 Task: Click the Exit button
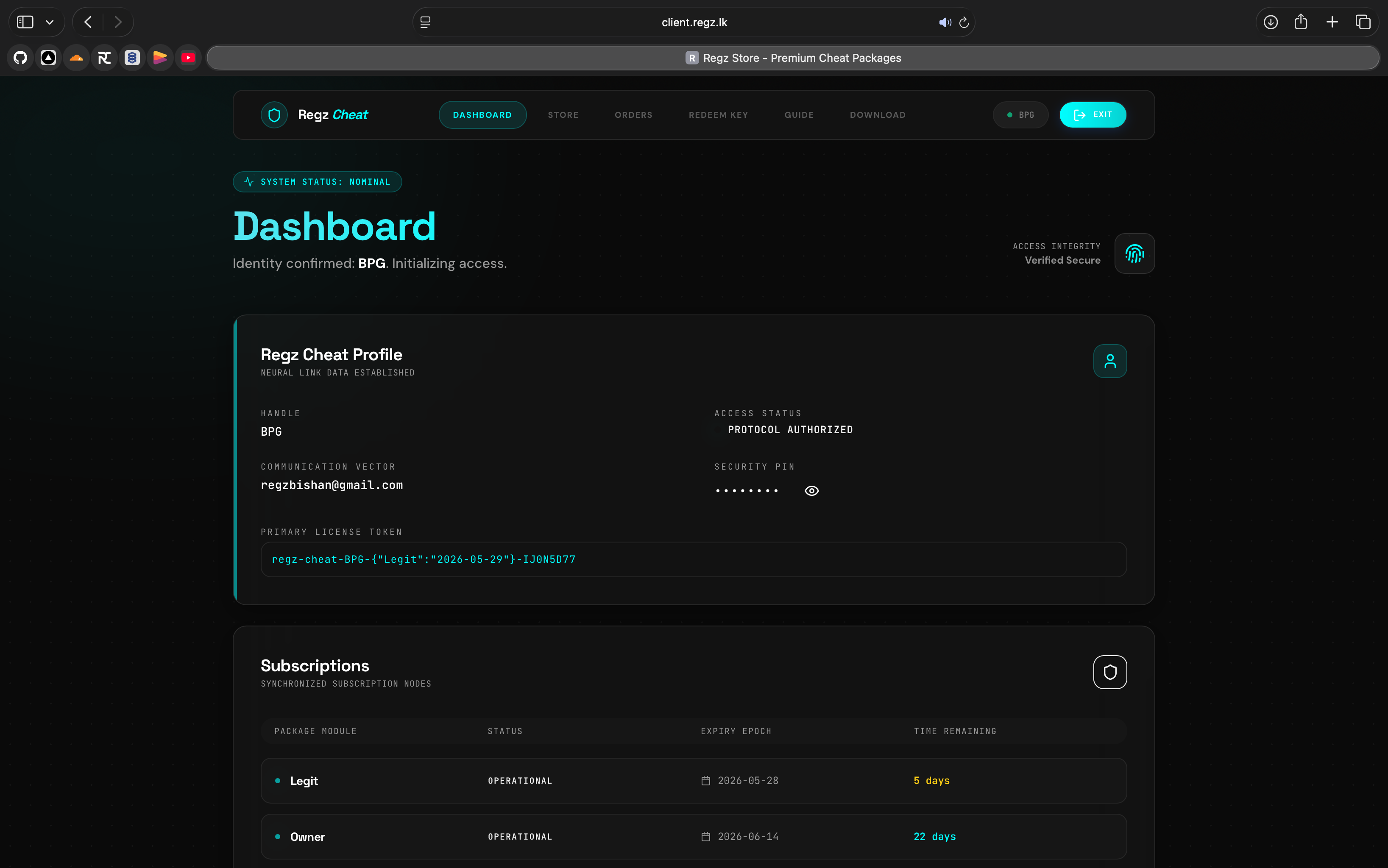pyautogui.click(x=1093, y=115)
